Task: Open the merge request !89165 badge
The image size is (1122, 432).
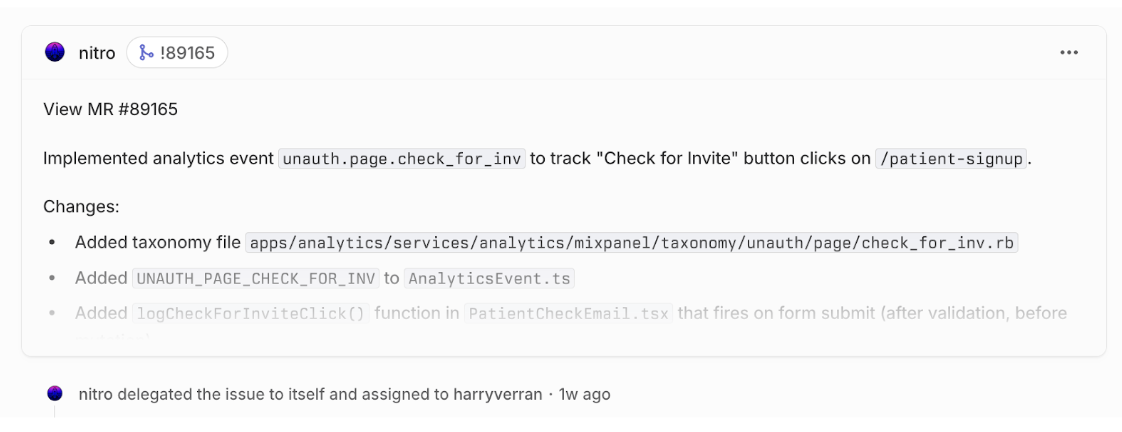Action: (177, 53)
